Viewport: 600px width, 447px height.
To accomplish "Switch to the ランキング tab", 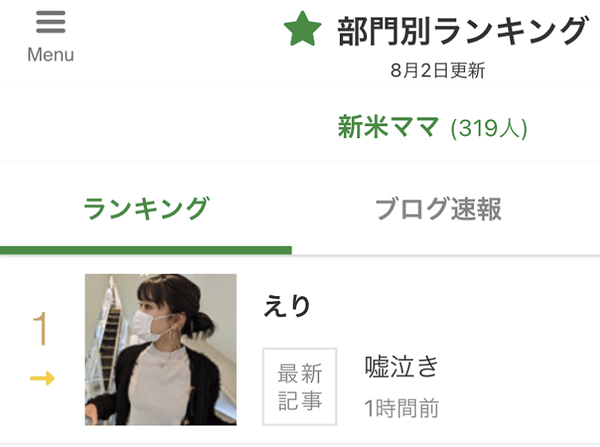I will tap(146, 209).
